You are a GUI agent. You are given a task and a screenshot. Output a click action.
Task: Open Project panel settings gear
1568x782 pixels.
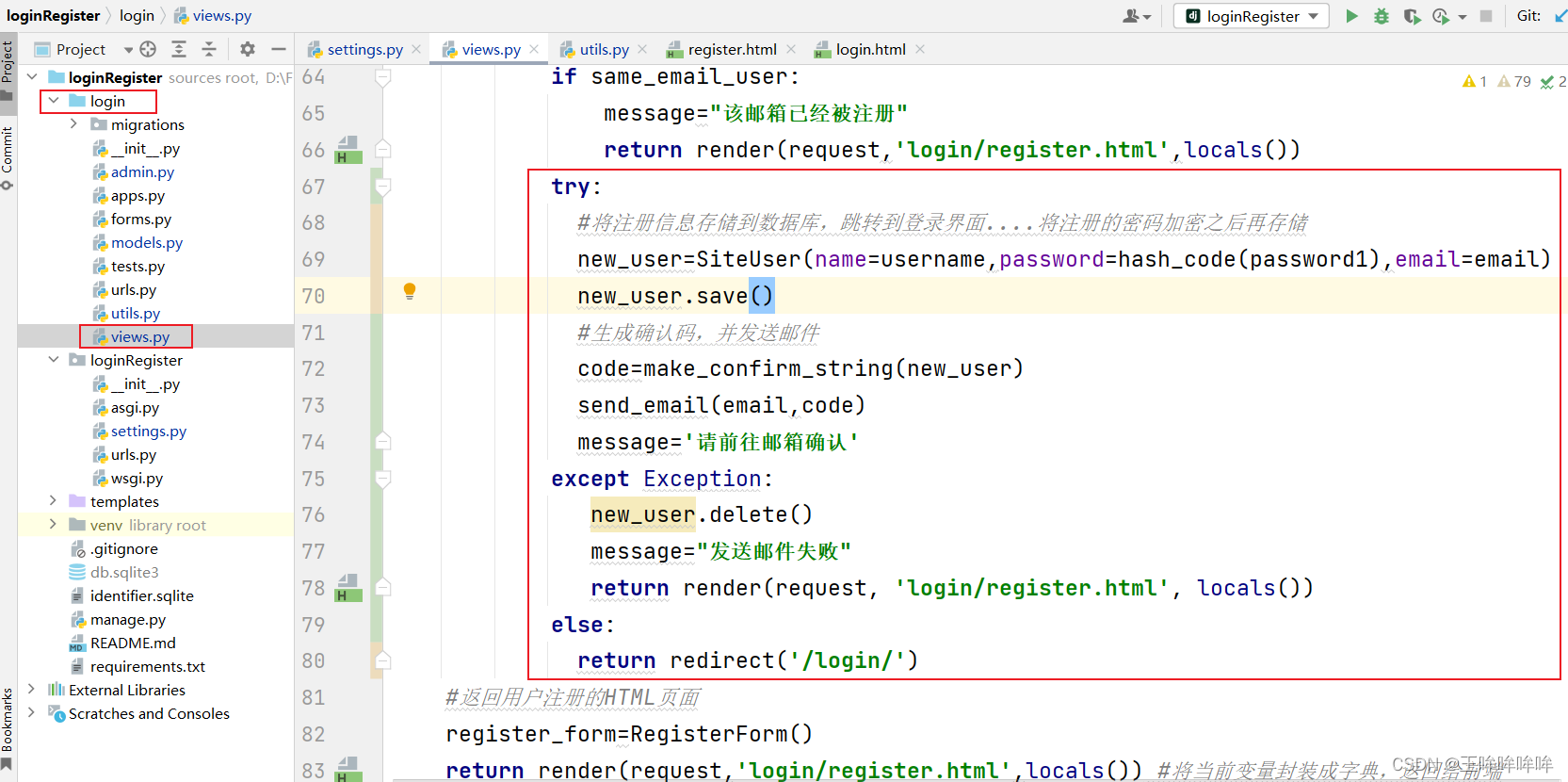(248, 49)
